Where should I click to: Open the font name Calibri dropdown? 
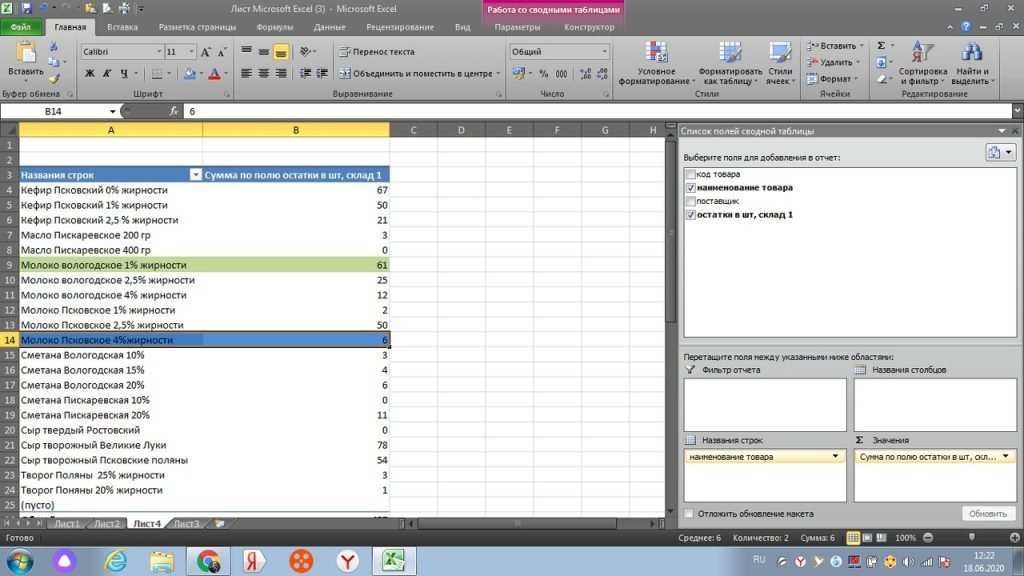click(x=159, y=52)
